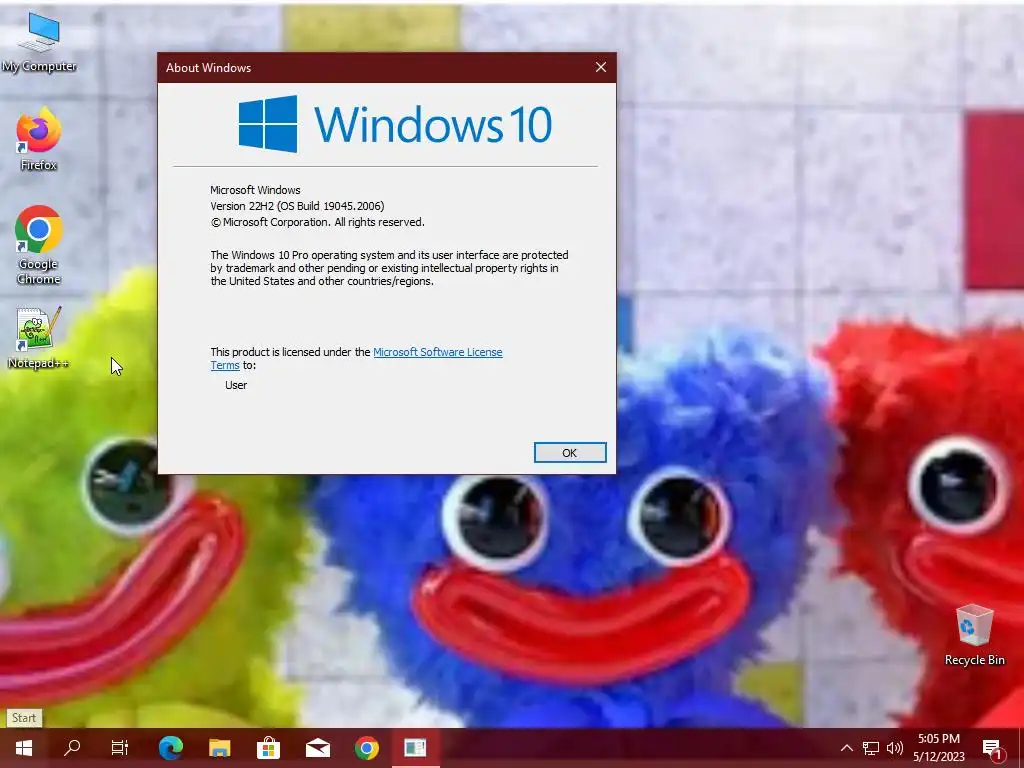
Task: Click the 'Microsoft Windows' text line
Action: coord(255,190)
